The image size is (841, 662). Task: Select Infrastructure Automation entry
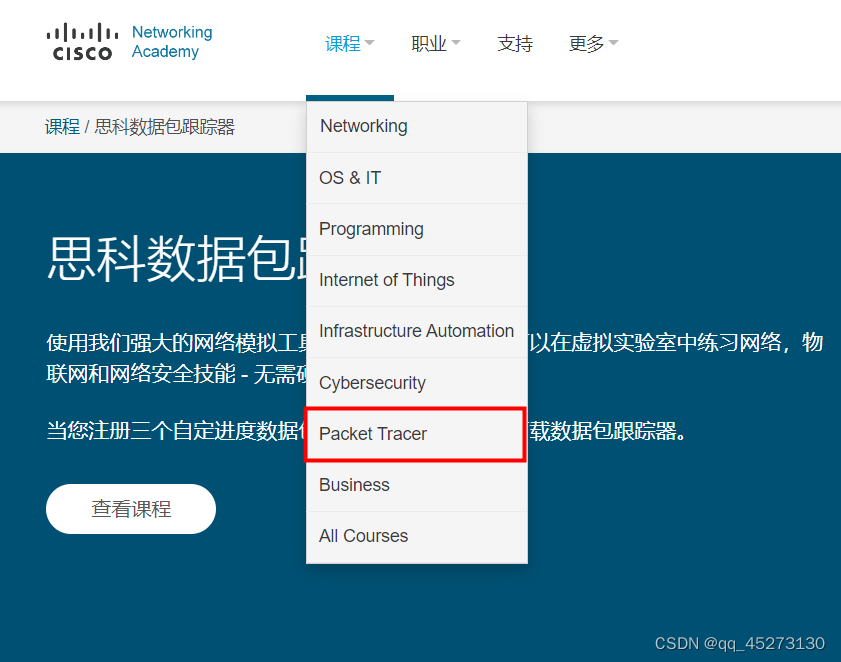[x=417, y=332]
